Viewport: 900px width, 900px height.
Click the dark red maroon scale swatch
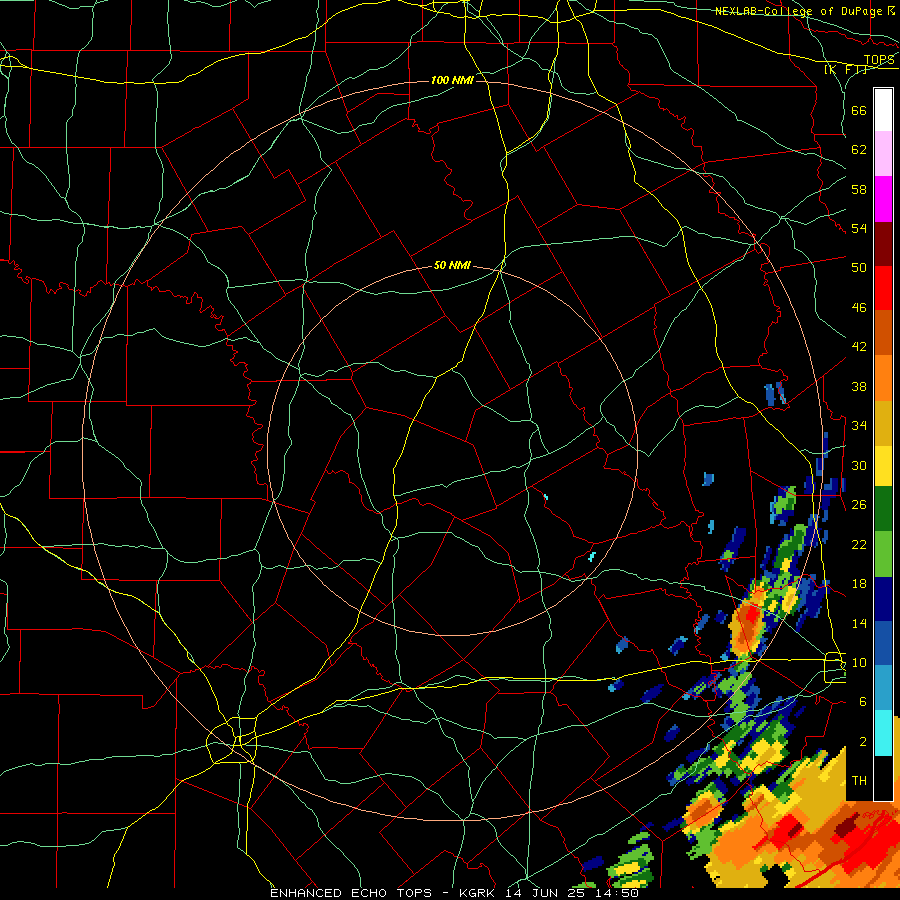coord(883,244)
